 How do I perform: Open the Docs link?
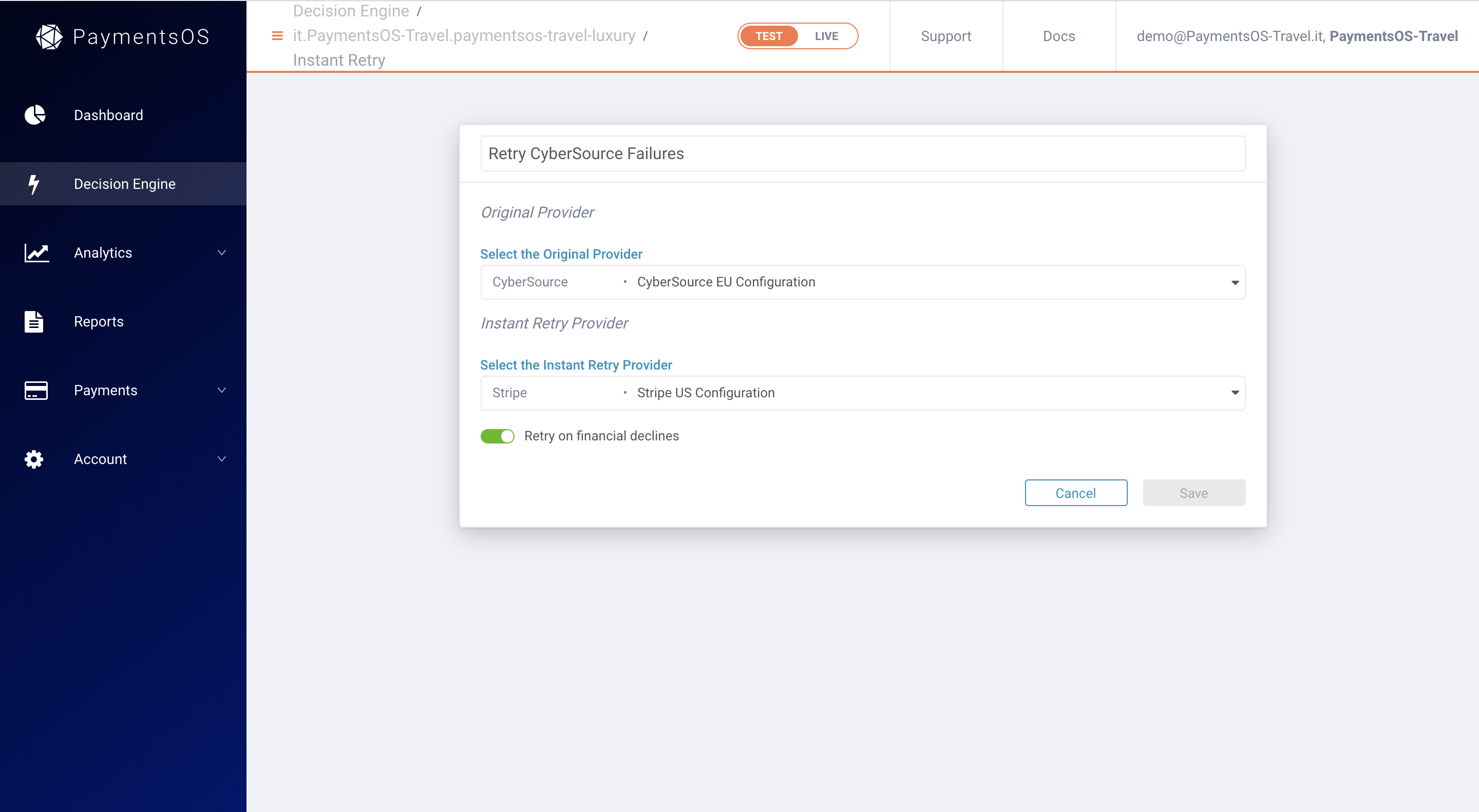click(x=1059, y=36)
